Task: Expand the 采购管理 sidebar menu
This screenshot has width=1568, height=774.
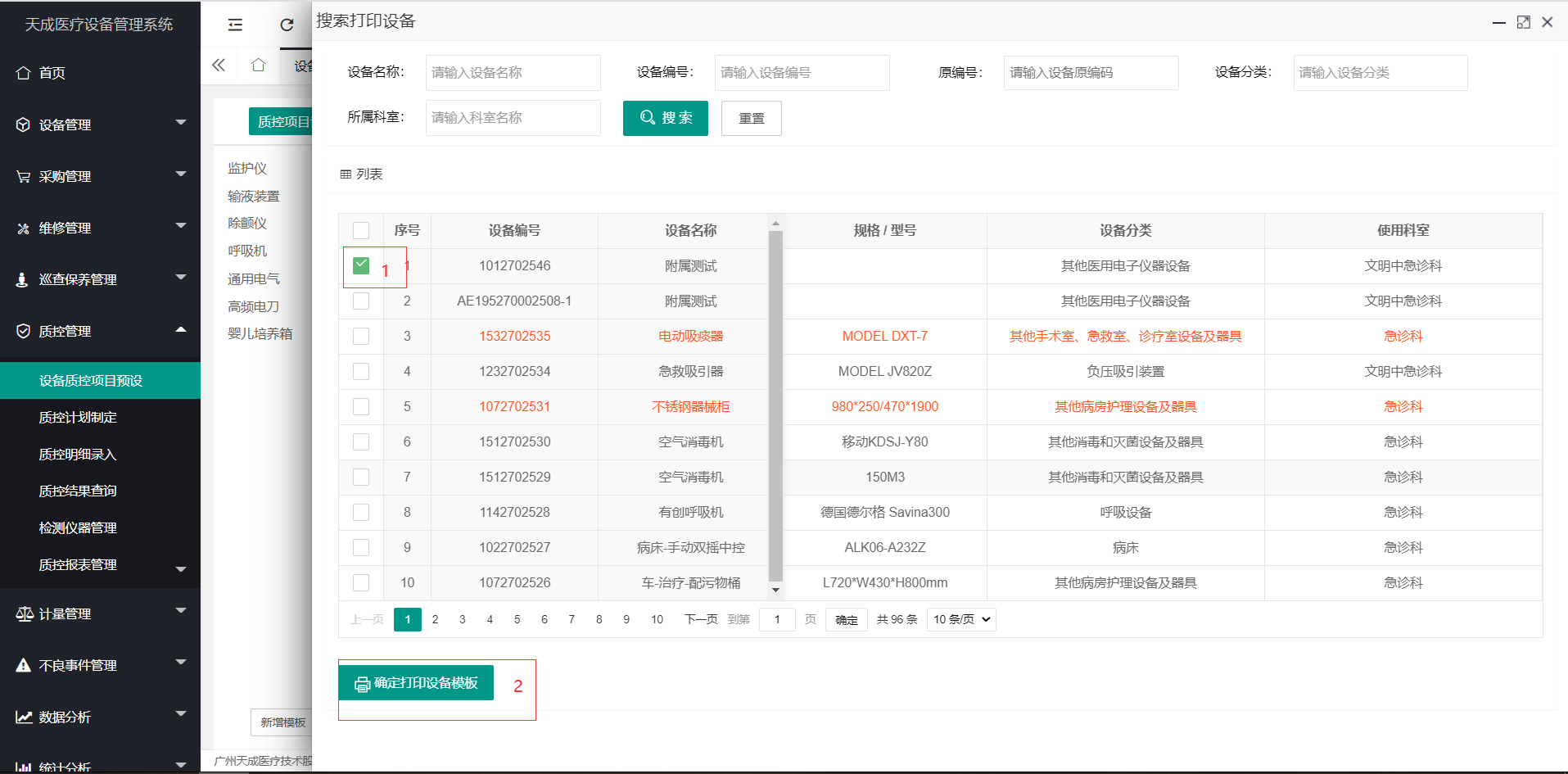Action: [181, 174]
